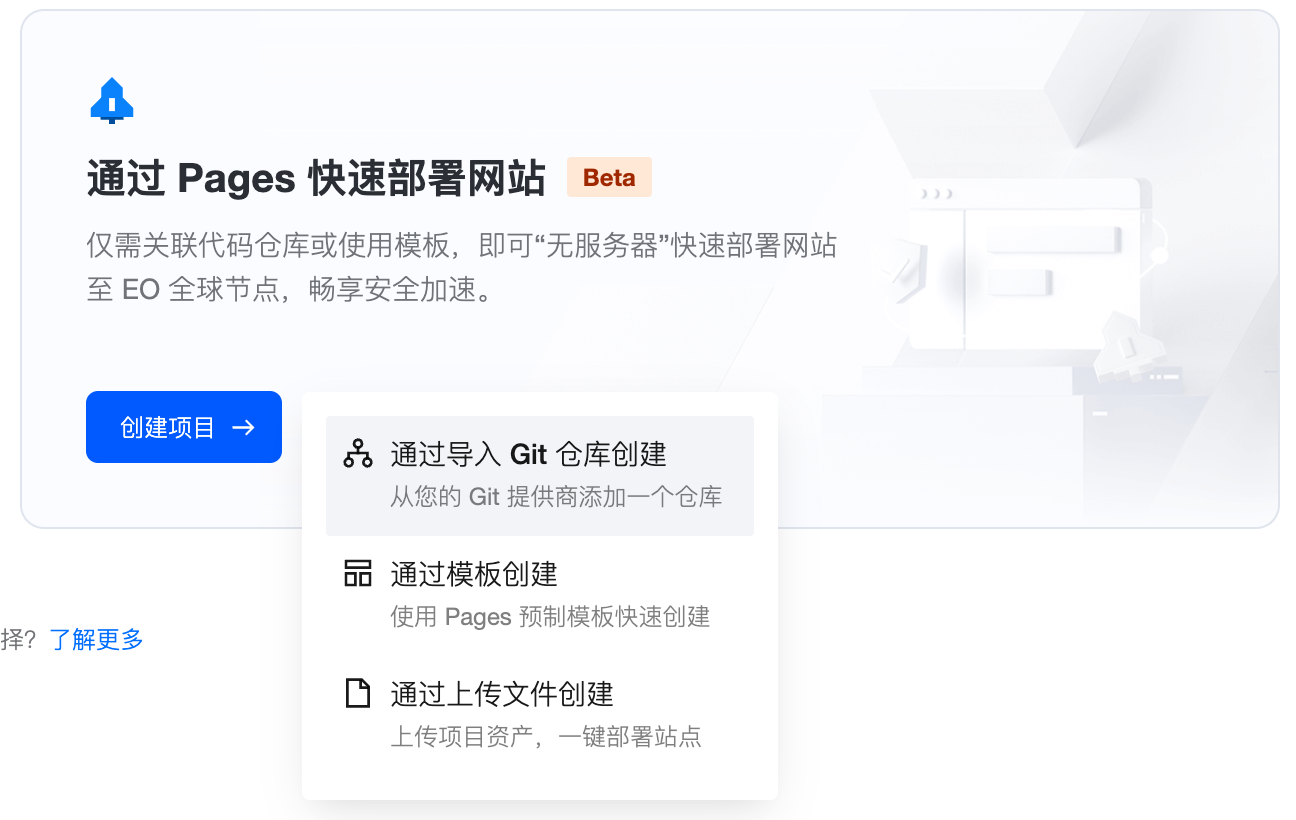Screen dimensions: 1296x820
Task: Click the Git branch icon in menu
Action: click(x=357, y=454)
